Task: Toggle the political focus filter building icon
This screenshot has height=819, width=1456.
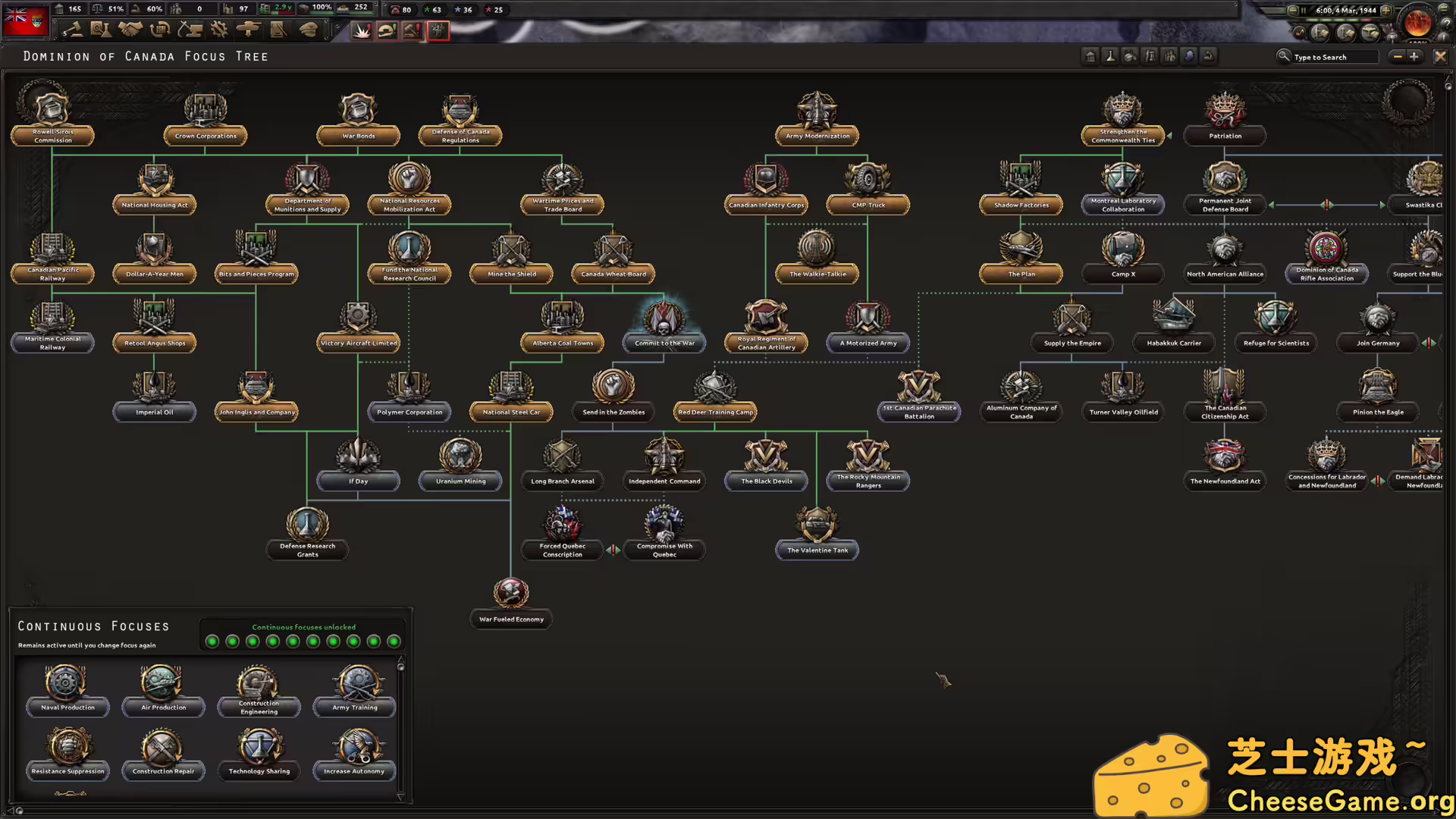Action: click(x=1090, y=56)
